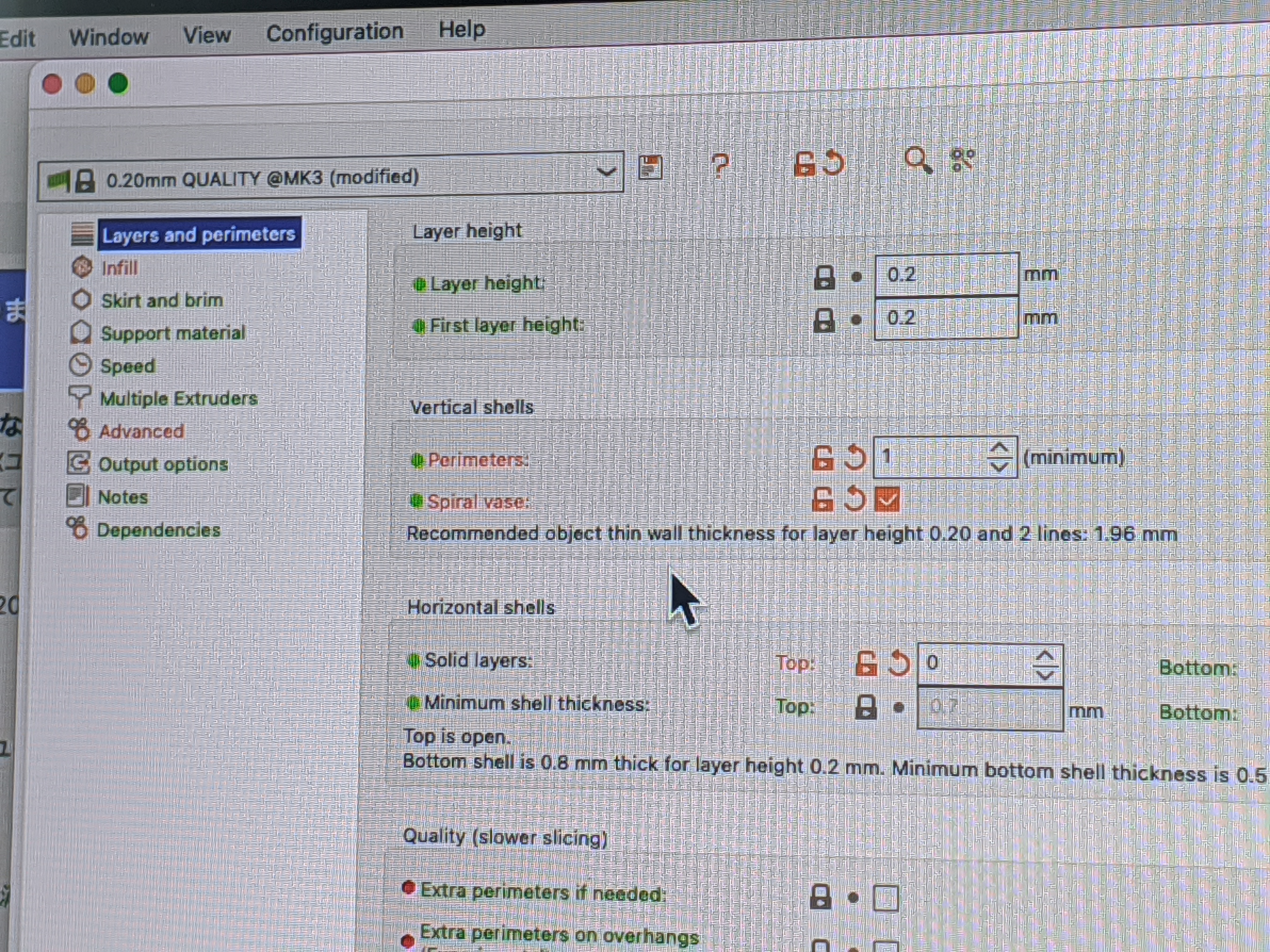Viewport: 1270px width, 952px height.
Task: Click reset arrow beside Solid layers Top
Action: (899, 663)
